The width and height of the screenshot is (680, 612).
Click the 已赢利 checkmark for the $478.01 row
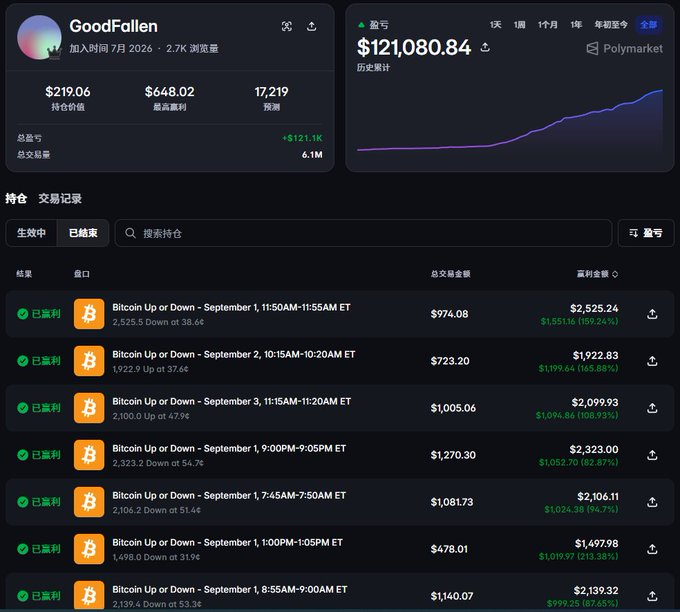click(23, 549)
